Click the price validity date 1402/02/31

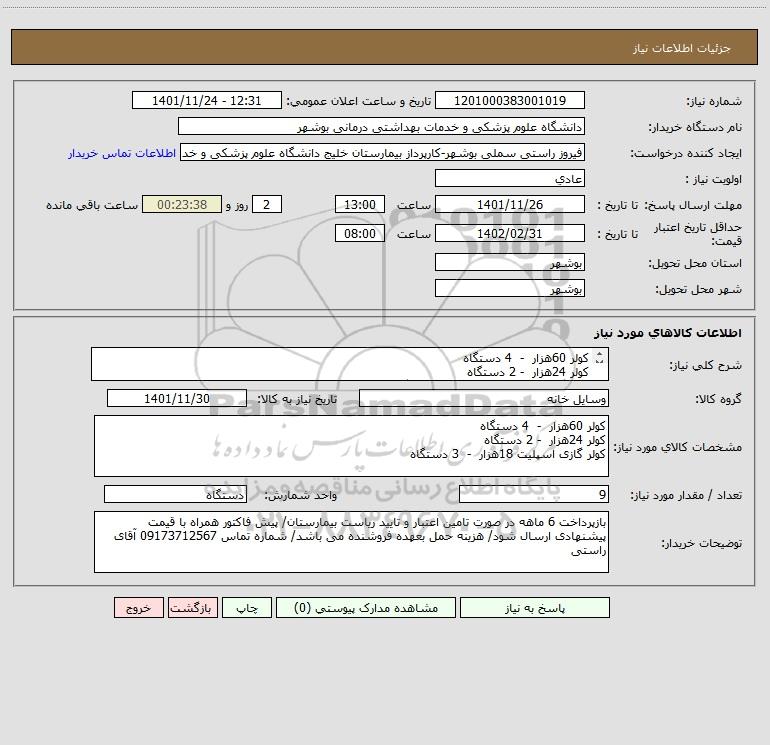coord(510,233)
